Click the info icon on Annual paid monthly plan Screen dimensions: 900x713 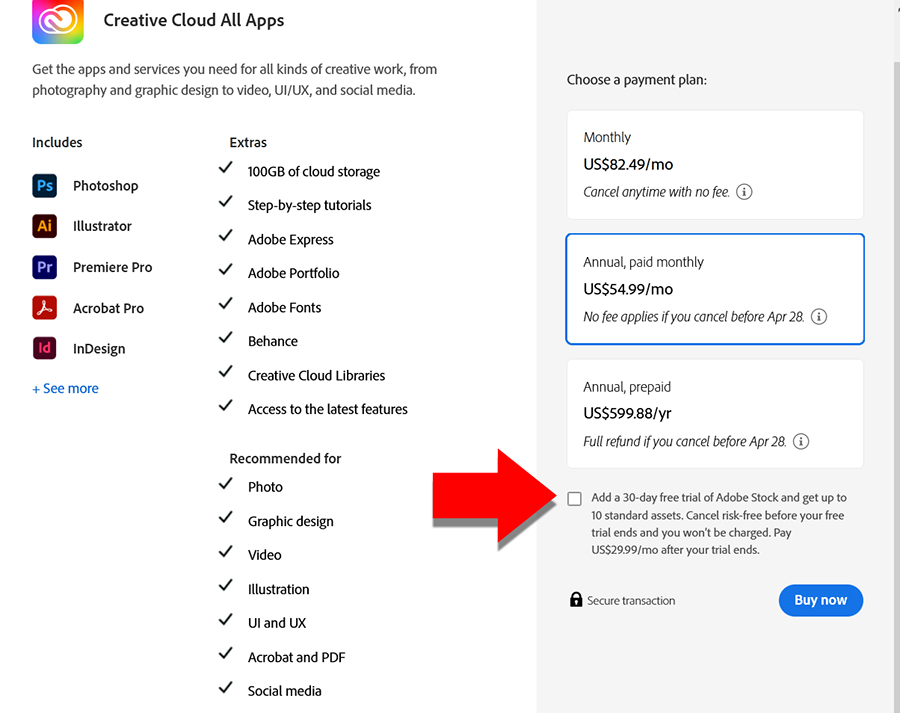click(x=819, y=316)
